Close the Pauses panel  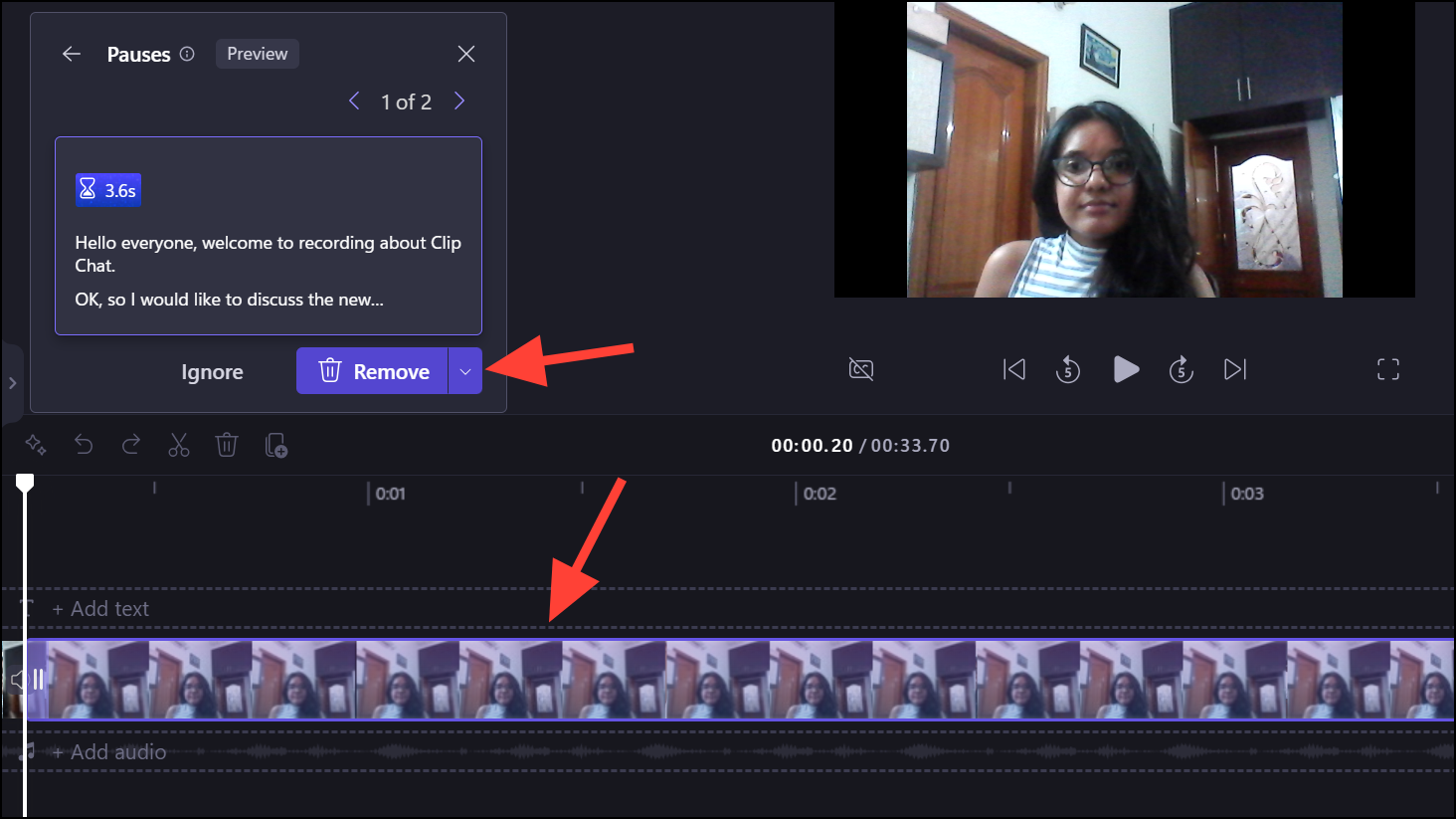(466, 54)
